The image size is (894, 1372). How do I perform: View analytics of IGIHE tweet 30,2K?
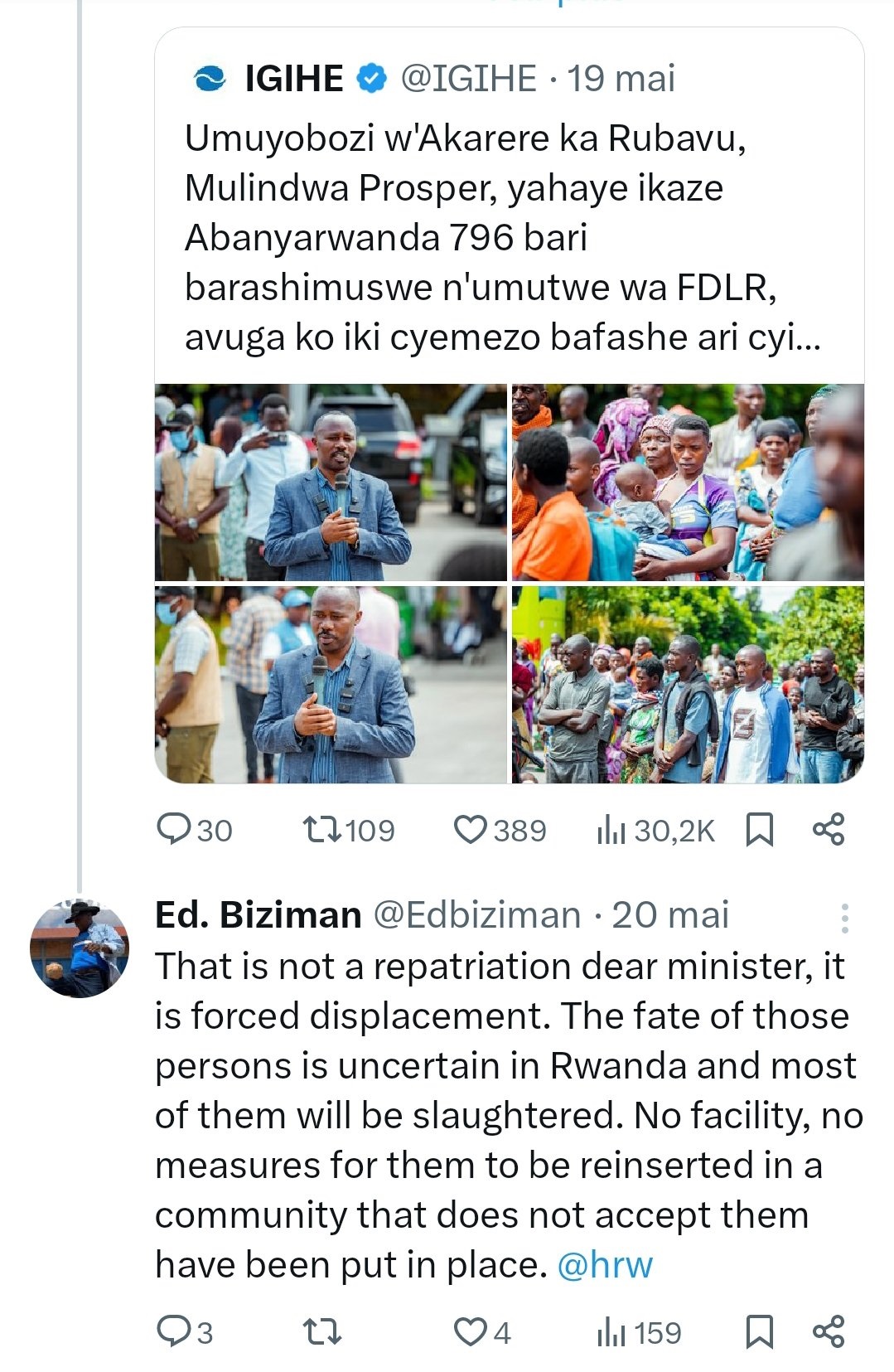pyautogui.click(x=611, y=830)
